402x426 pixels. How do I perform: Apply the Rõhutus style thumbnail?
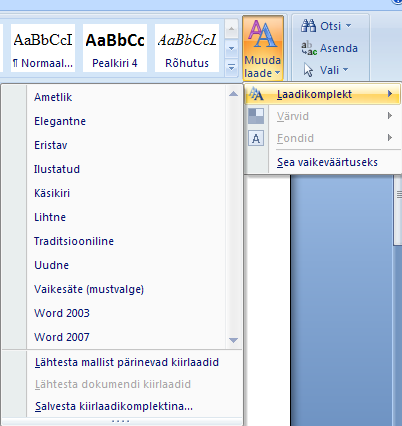point(187,48)
